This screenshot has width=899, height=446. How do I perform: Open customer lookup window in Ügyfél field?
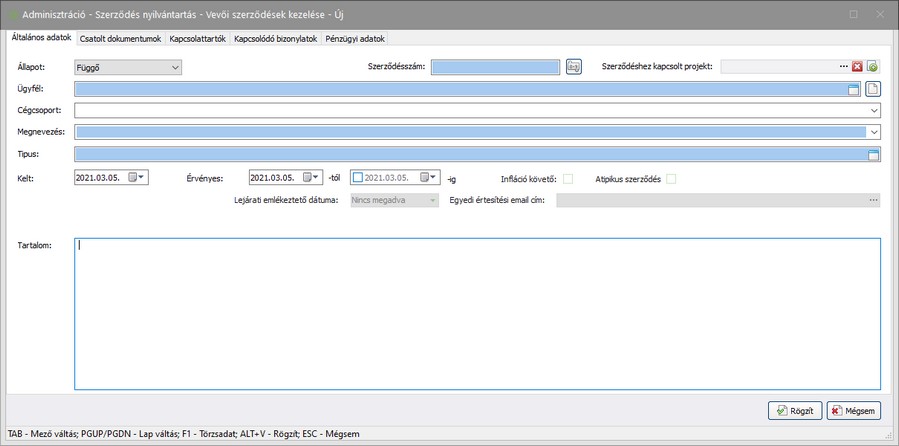[x=854, y=89]
